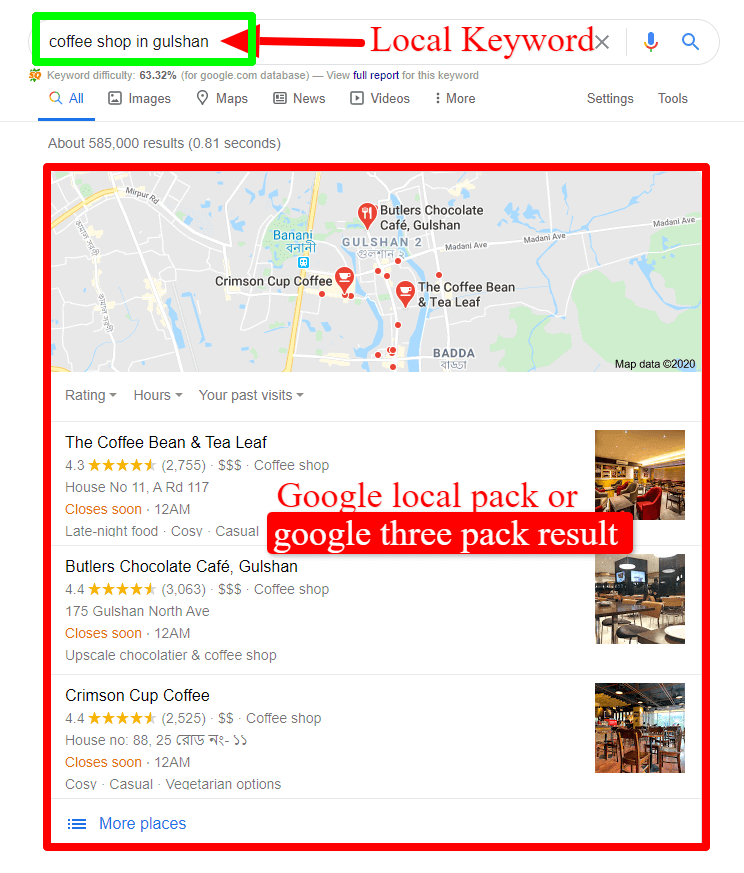Click Butlers Chocolate Café map pin
Viewport: 744px width, 873px height.
pos(366,216)
